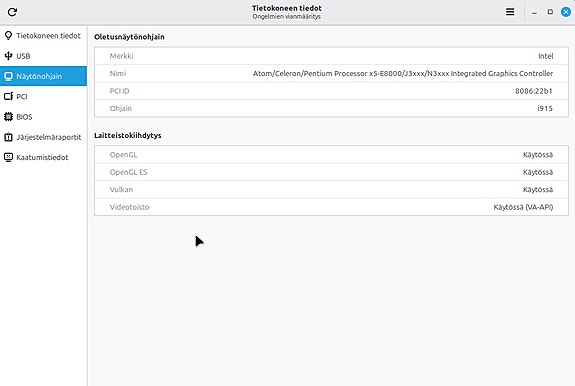Click the Ongelmien vianmääritys subtitle
This screenshot has width=575, height=386.
(x=286, y=16)
